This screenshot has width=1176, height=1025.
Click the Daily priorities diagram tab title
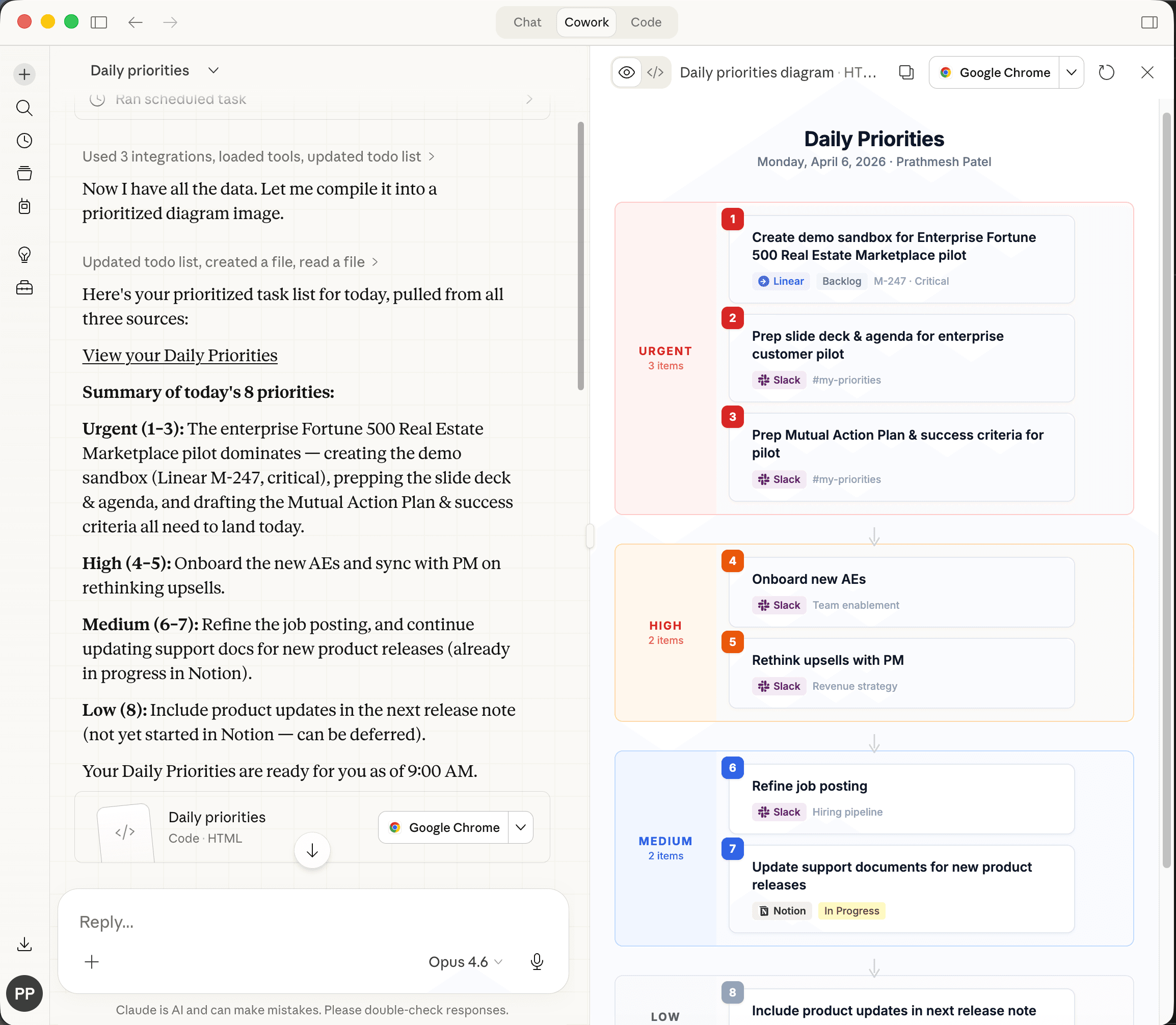point(778,73)
